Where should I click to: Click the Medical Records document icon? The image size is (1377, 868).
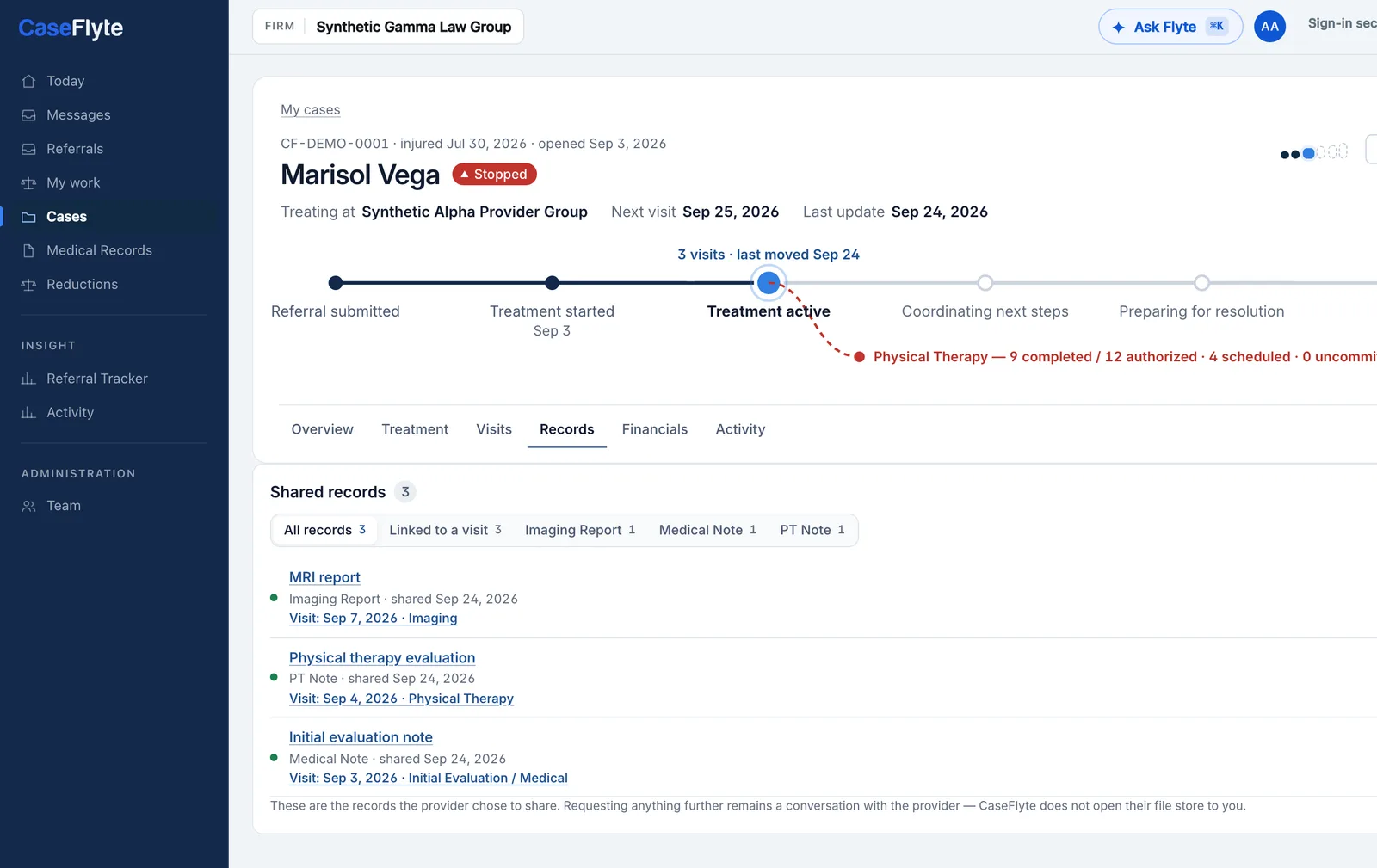[x=28, y=250]
